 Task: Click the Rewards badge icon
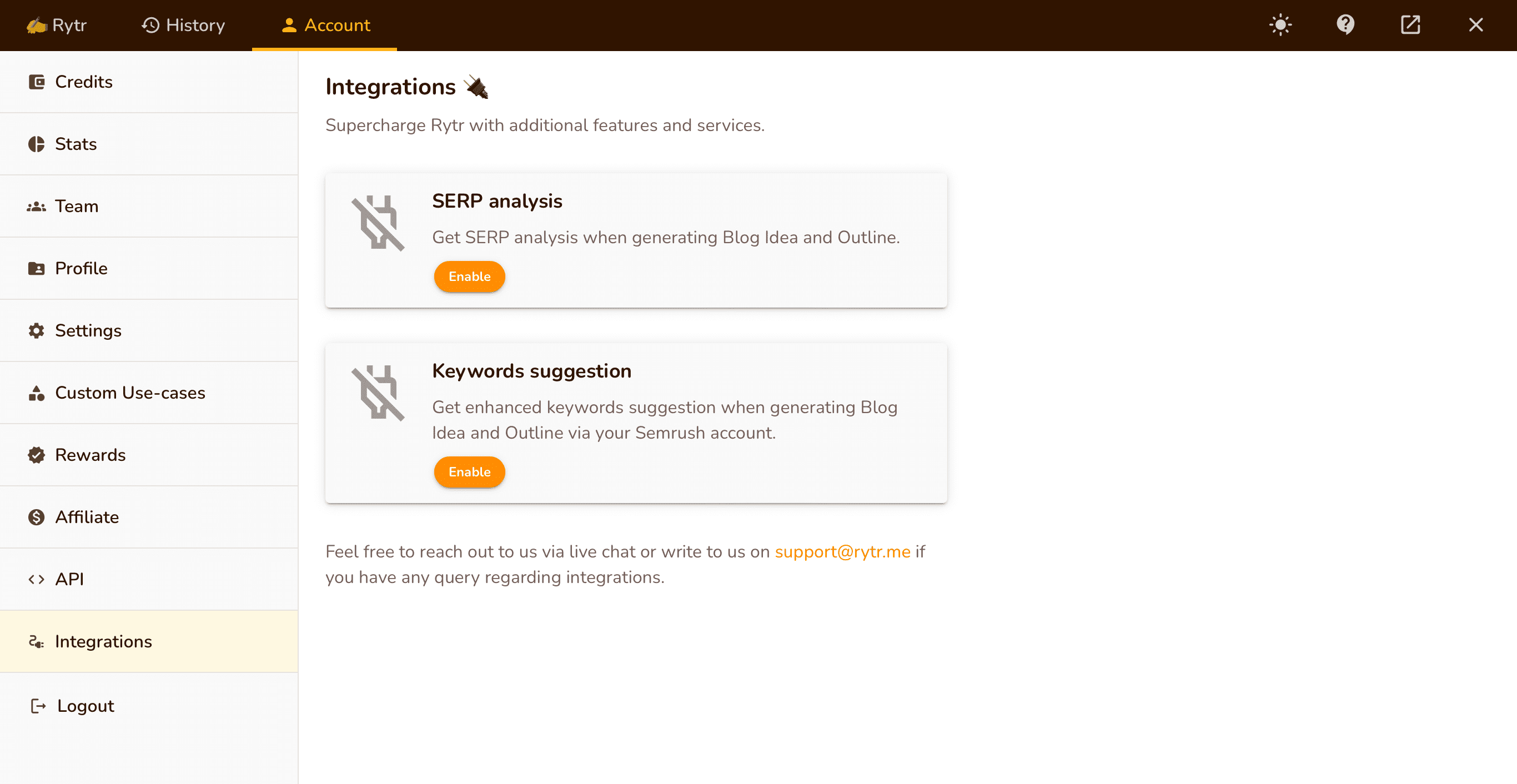pyautogui.click(x=37, y=455)
